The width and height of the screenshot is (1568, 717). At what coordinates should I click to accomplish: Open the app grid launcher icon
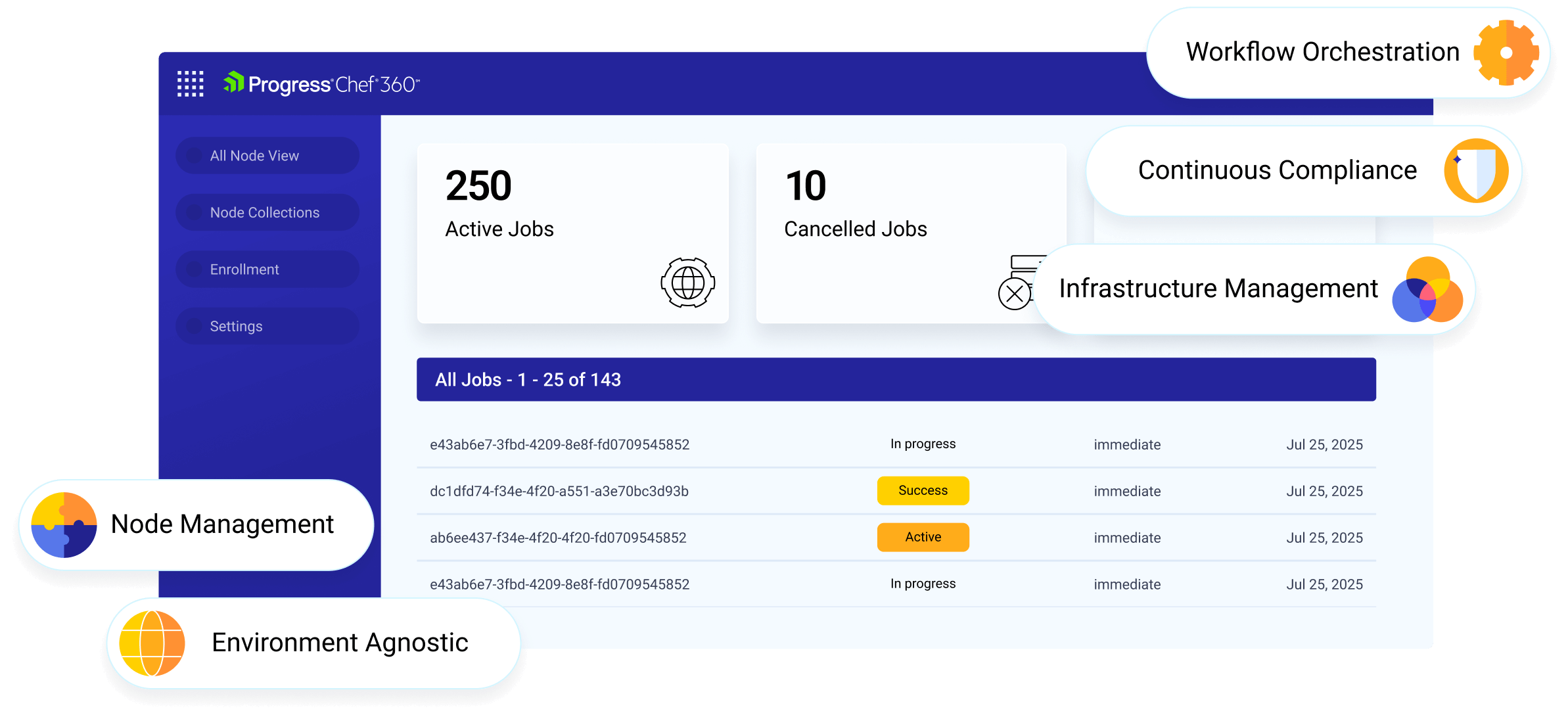tap(190, 84)
